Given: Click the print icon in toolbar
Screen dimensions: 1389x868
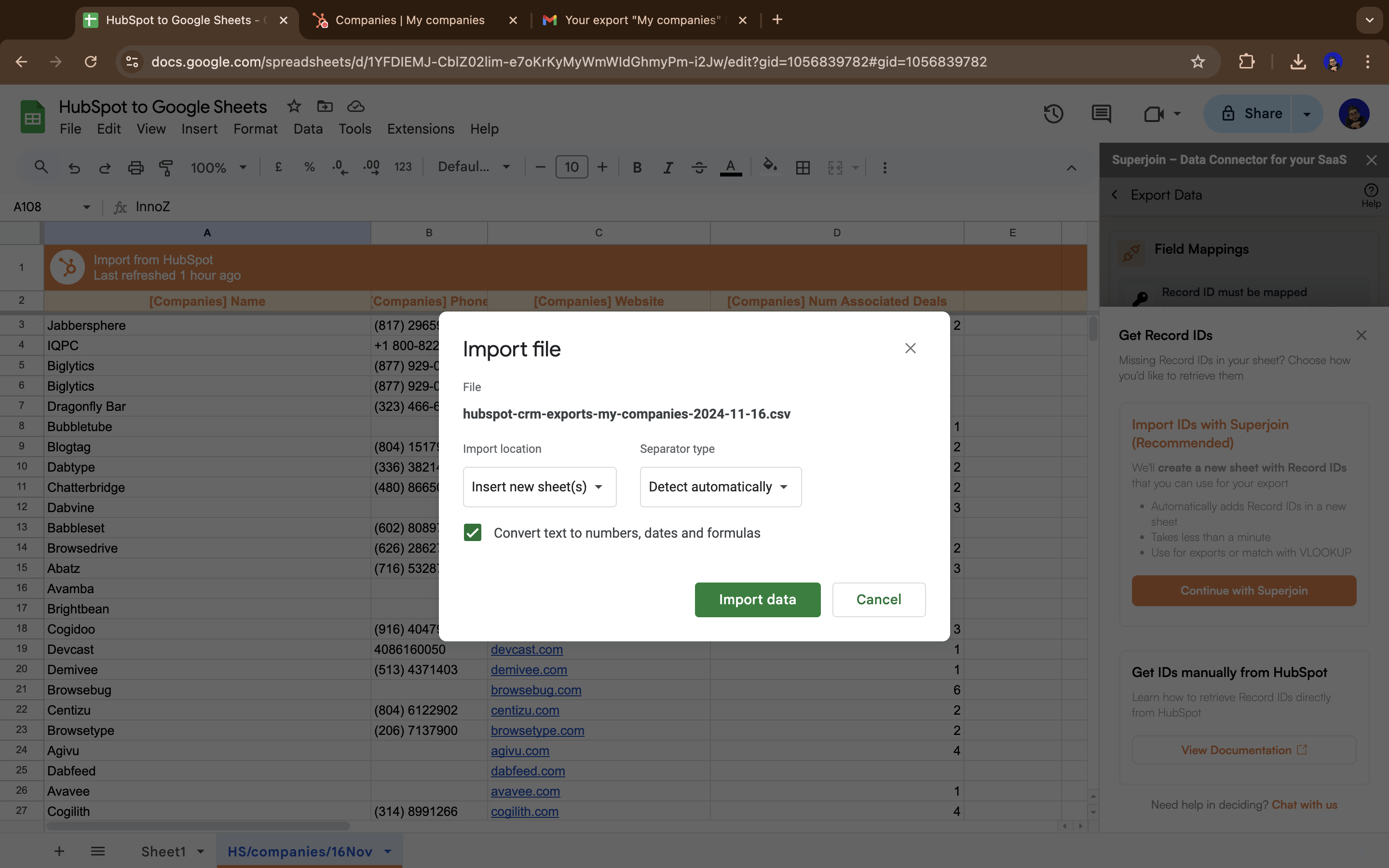Looking at the screenshot, I should point(136,168).
